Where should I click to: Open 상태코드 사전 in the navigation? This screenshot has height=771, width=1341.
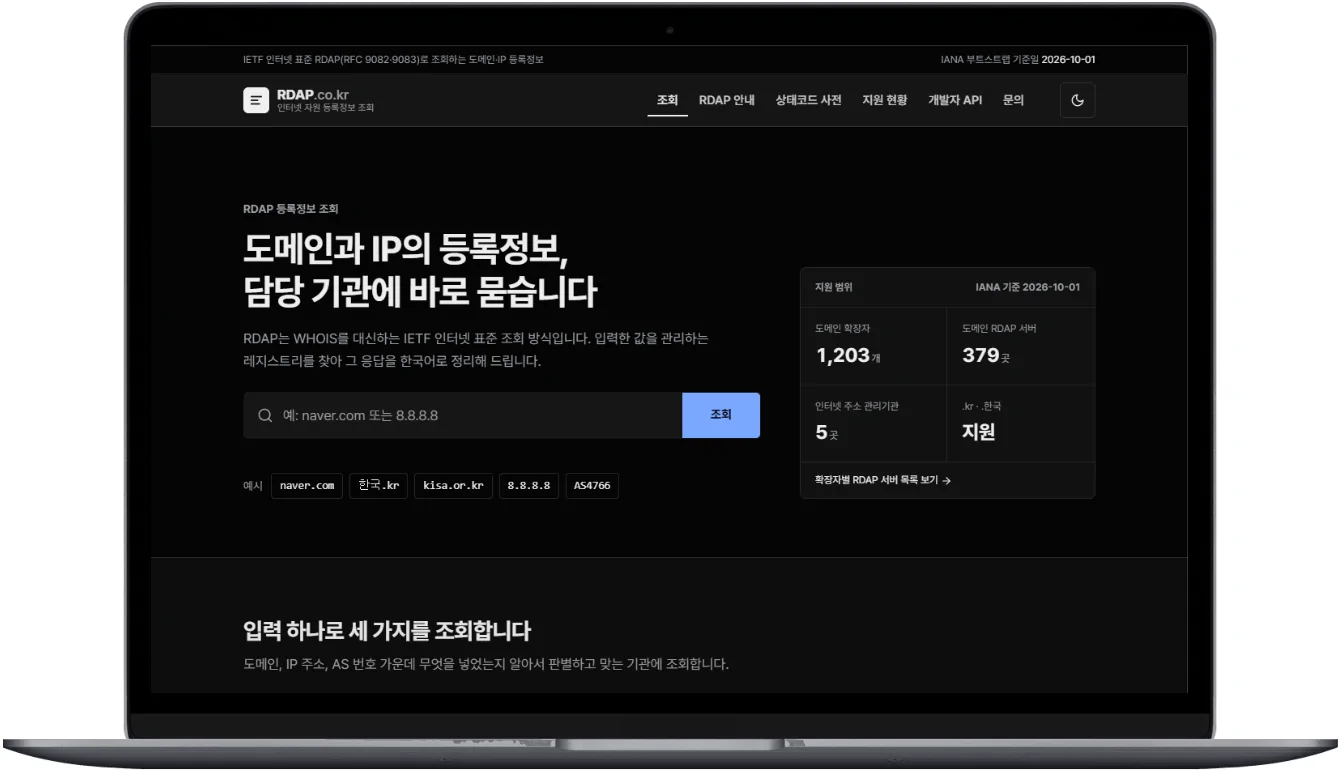point(808,100)
